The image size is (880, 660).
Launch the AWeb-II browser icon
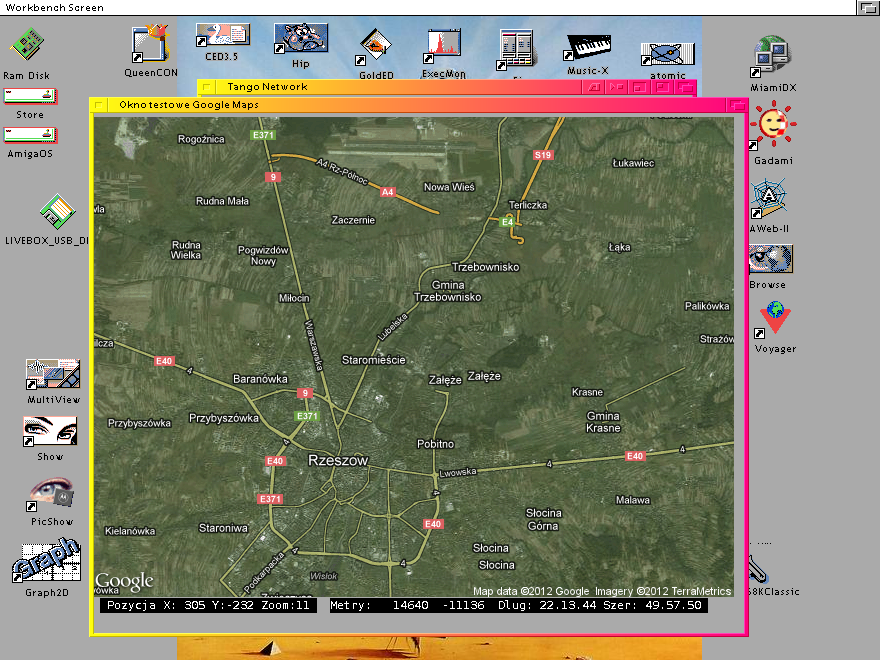coord(768,198)
